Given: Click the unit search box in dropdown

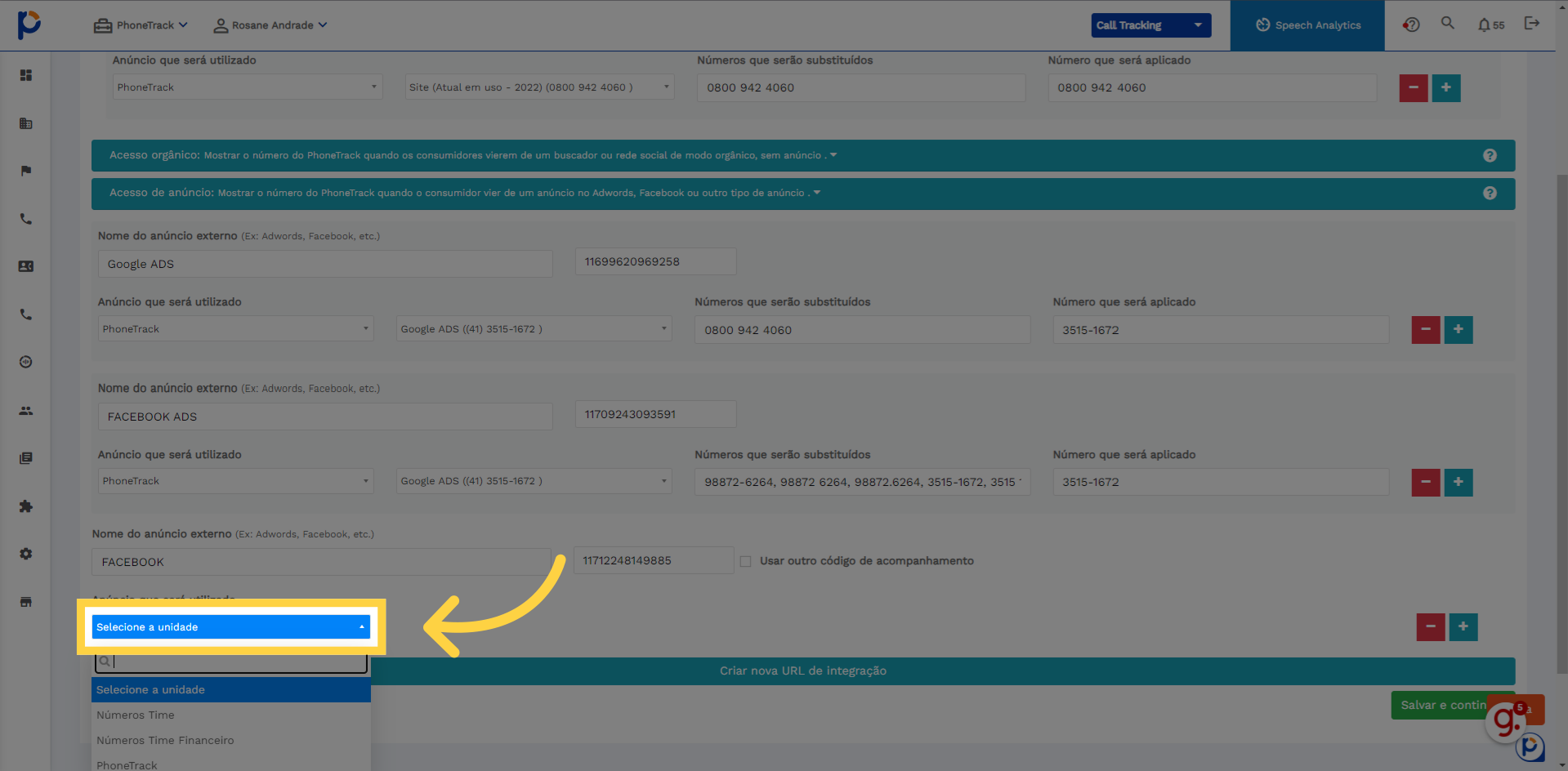Looking at the screenshot, I should (x=231, y=662).
